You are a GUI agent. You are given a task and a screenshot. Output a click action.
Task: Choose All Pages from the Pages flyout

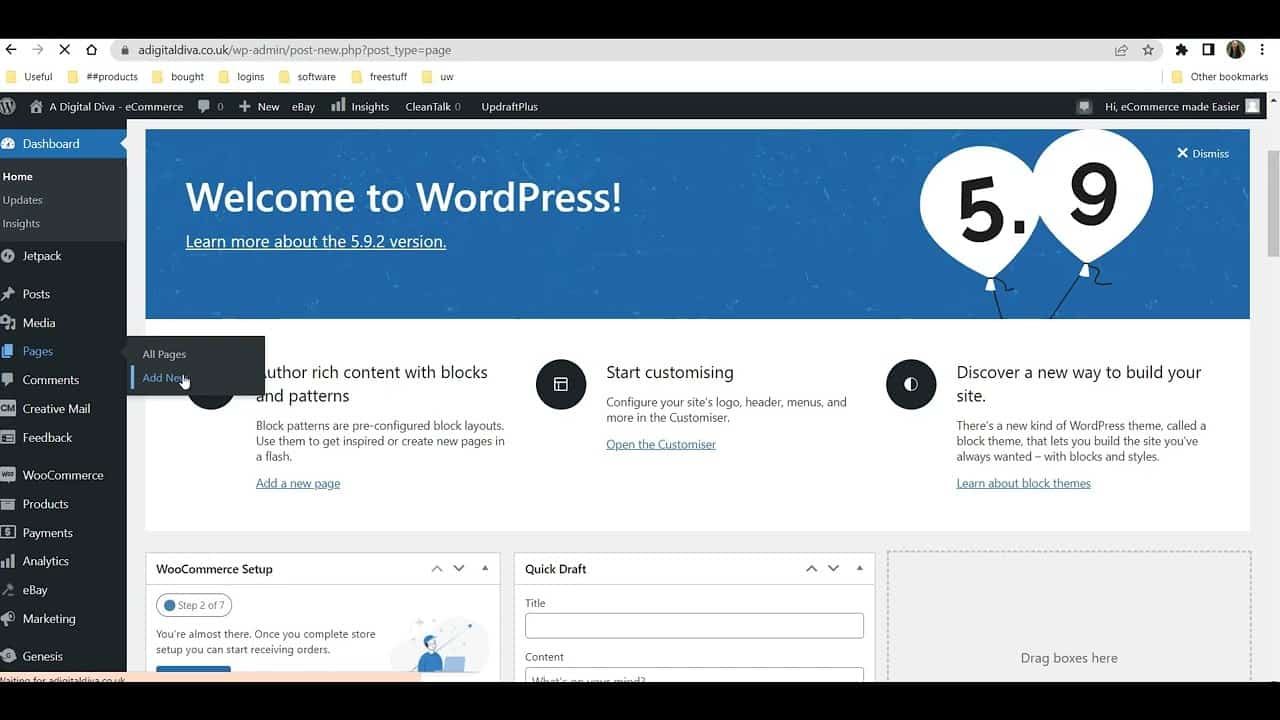click(164, 354)
